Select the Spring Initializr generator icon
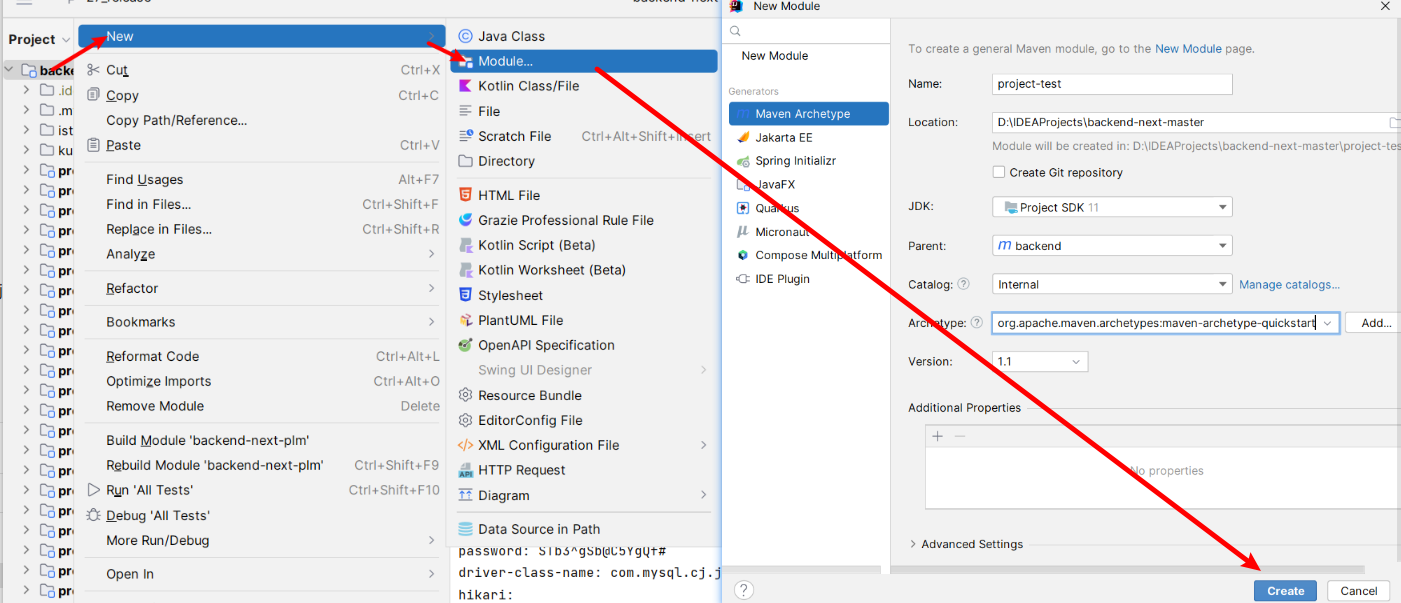This screenshot has height=603, width=1401. coord(743,161)
